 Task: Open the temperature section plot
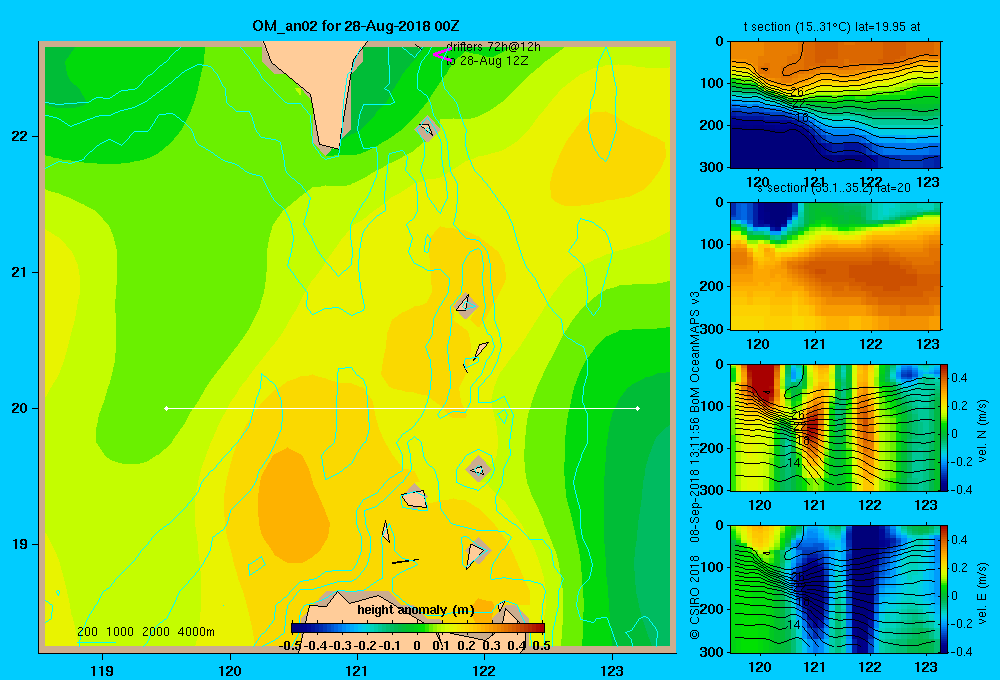pos(835,105)
